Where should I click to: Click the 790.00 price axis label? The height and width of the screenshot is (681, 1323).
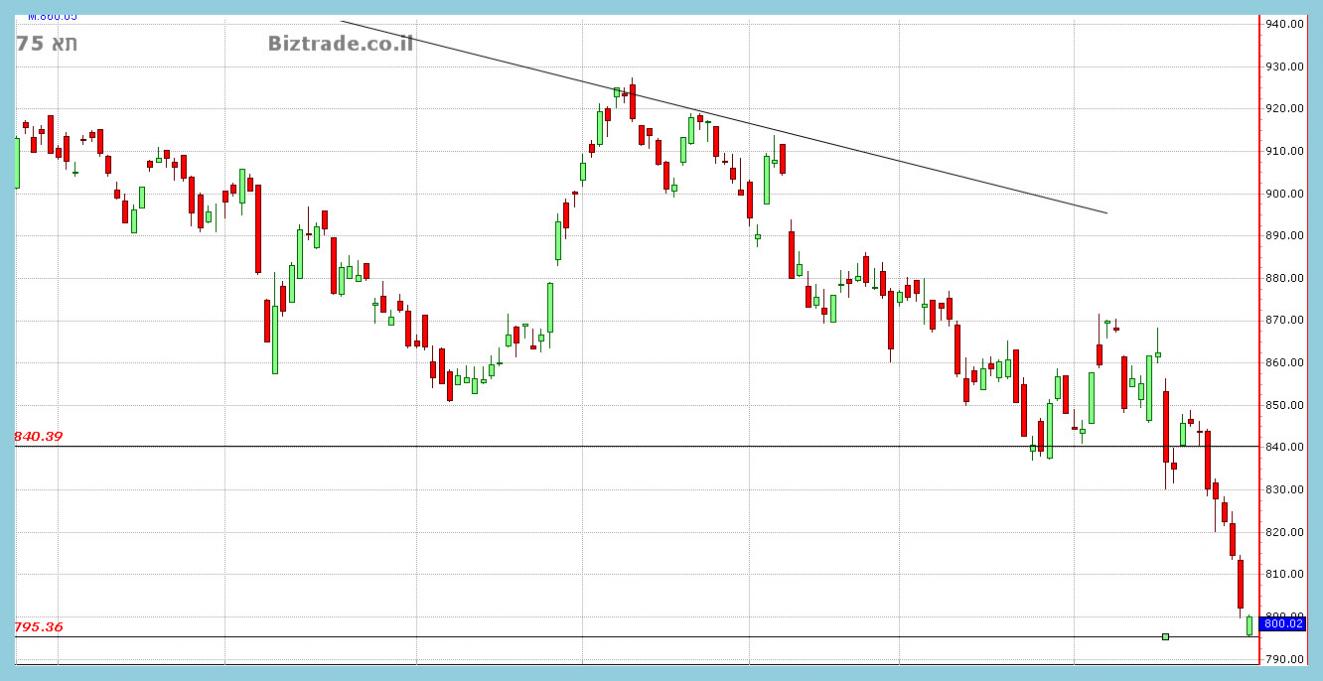[1284, 660]
